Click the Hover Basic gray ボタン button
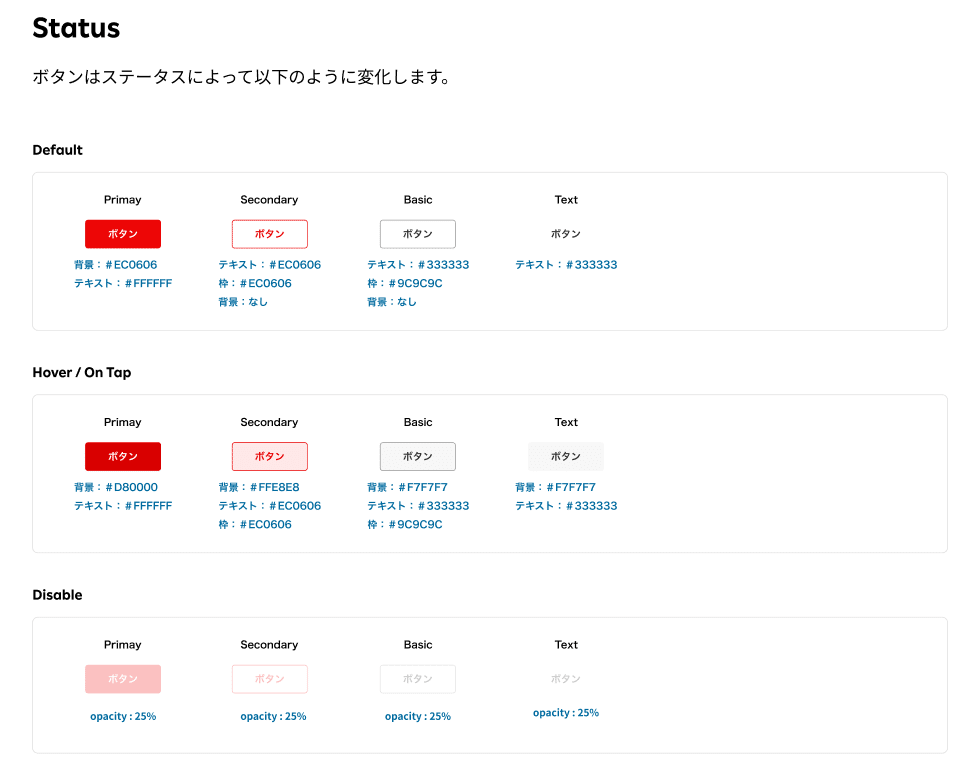Screen dimensions: 980x775 (418, 456)
